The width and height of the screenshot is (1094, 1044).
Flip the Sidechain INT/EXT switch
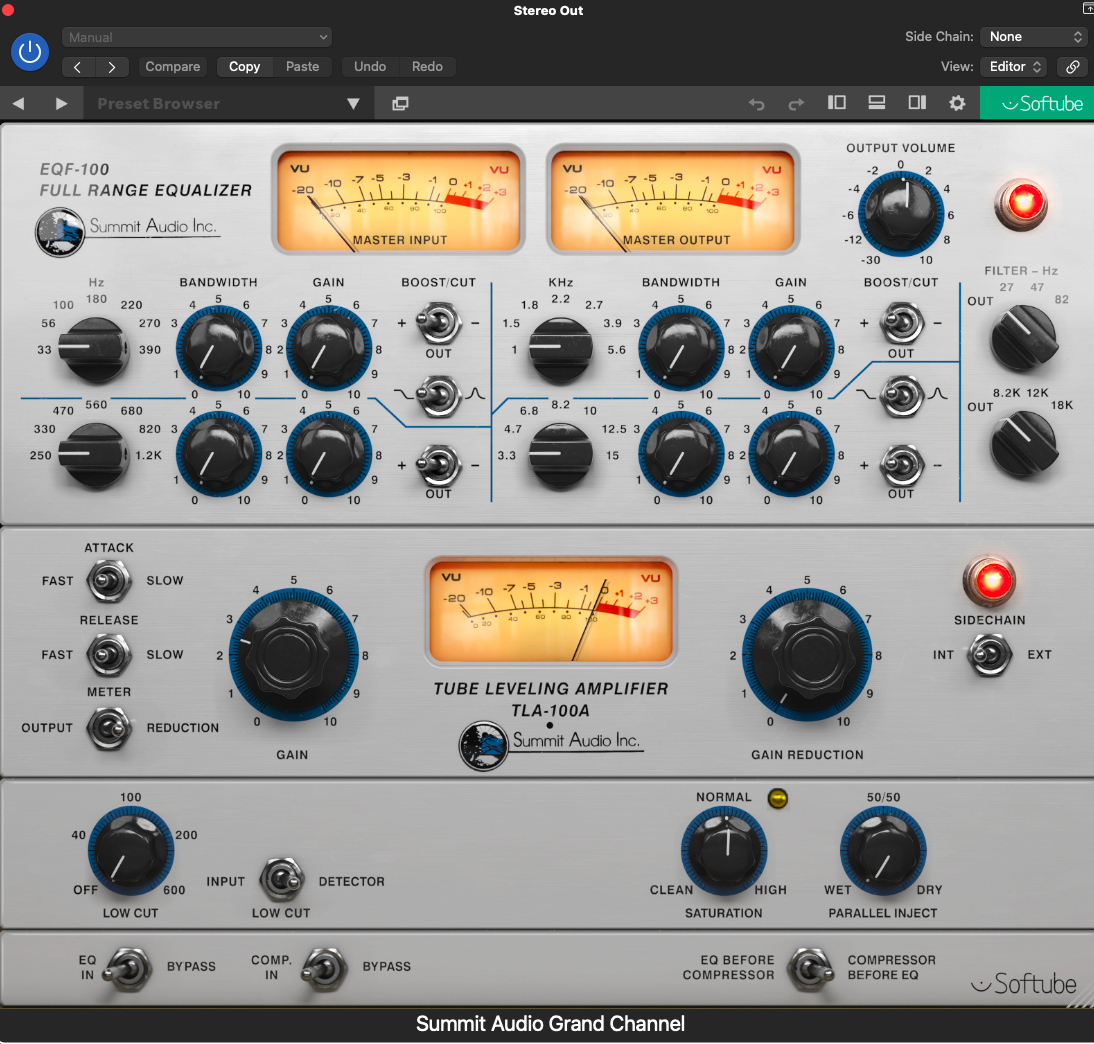coord(989,655)
